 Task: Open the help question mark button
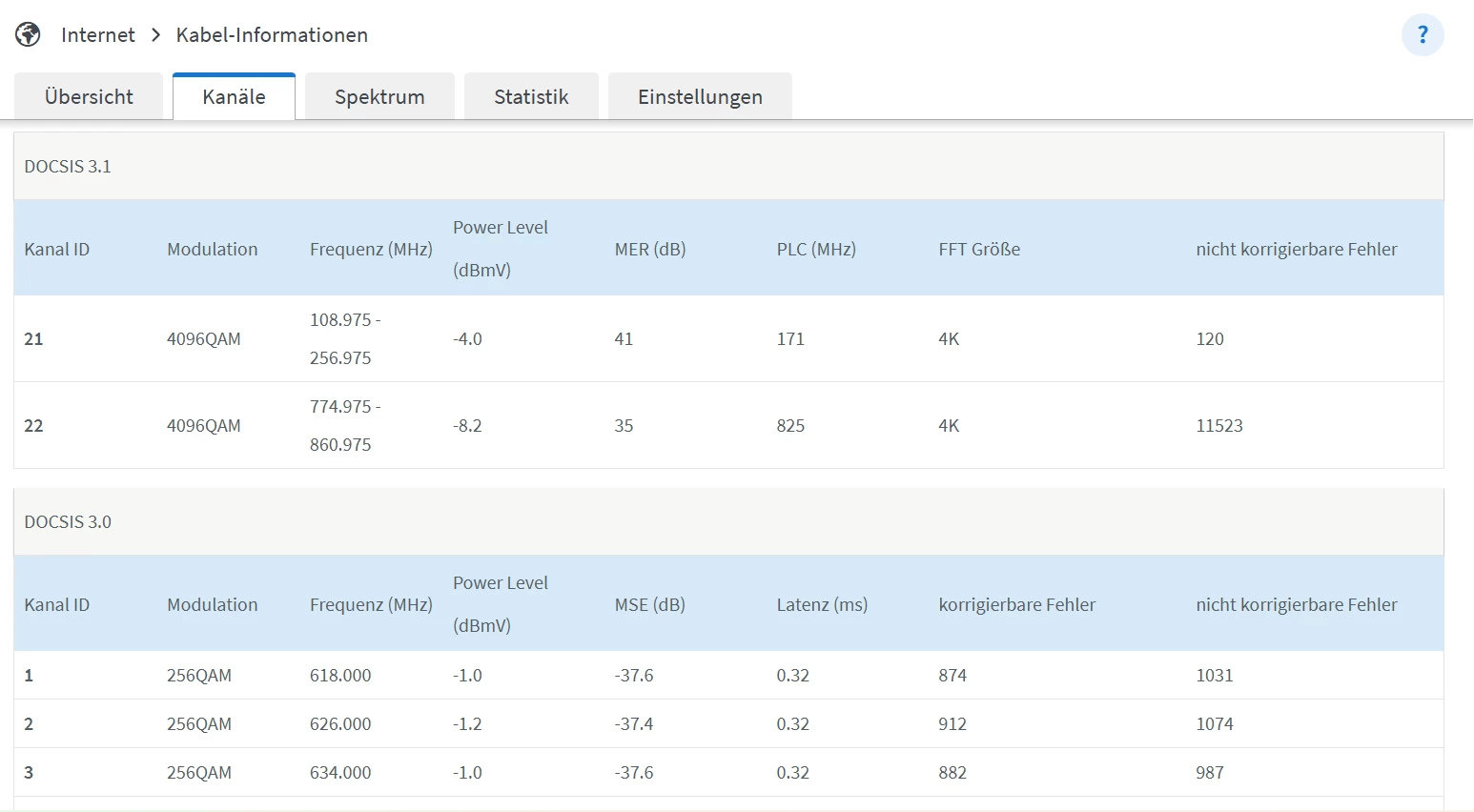point(1423,35)
